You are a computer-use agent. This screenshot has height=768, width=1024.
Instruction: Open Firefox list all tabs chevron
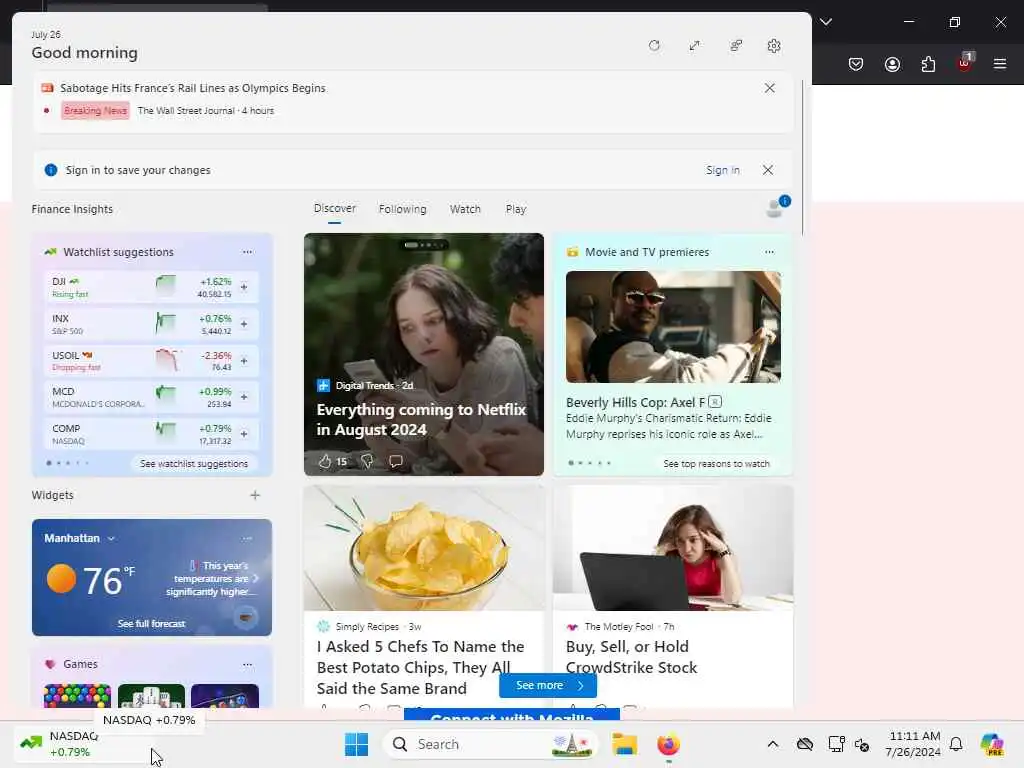(825, 22)
